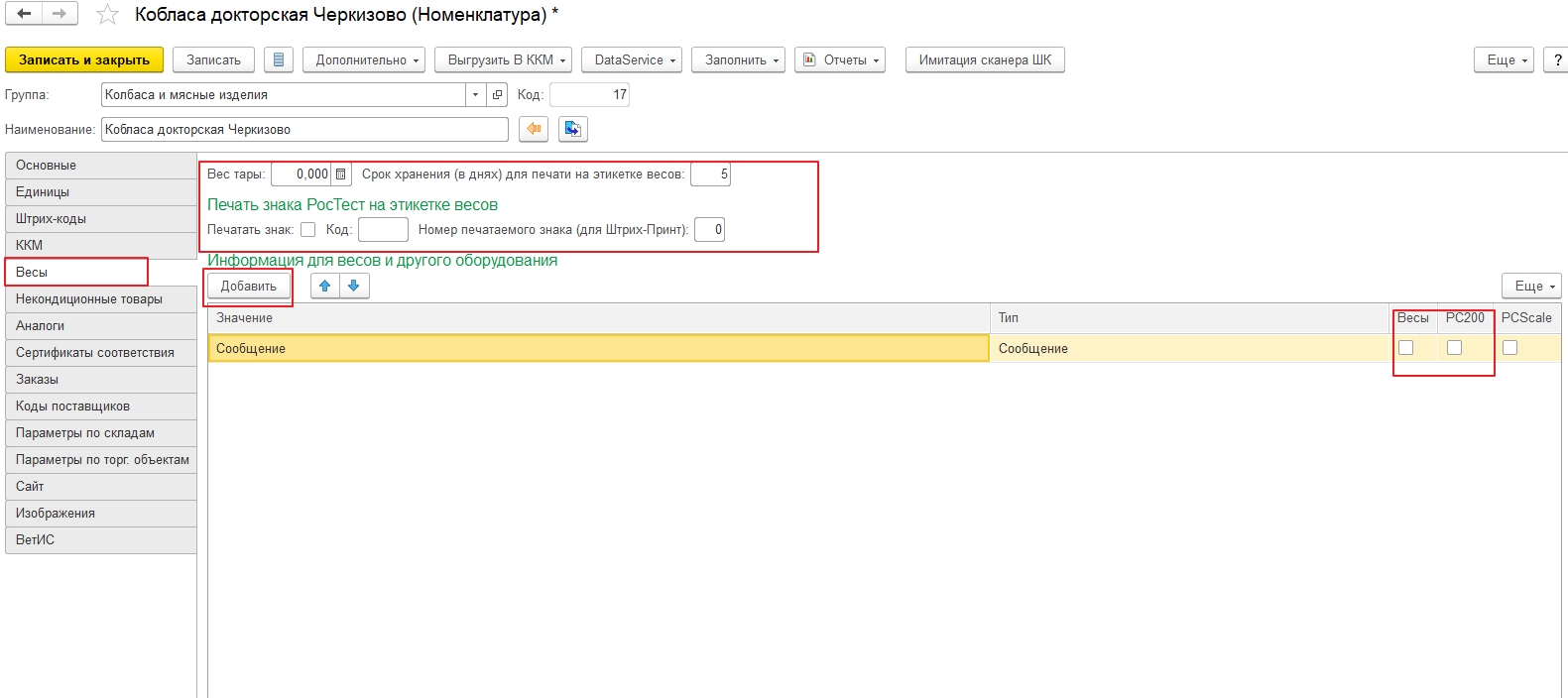Screen dimensions: 1568x698
Task: Move row up with blue up arrow
Action: click(325, 287)
